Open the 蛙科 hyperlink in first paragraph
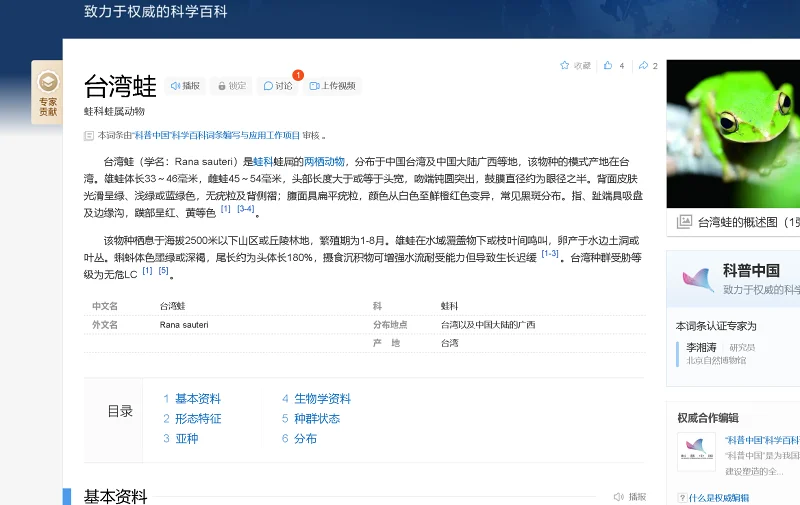 262,161
